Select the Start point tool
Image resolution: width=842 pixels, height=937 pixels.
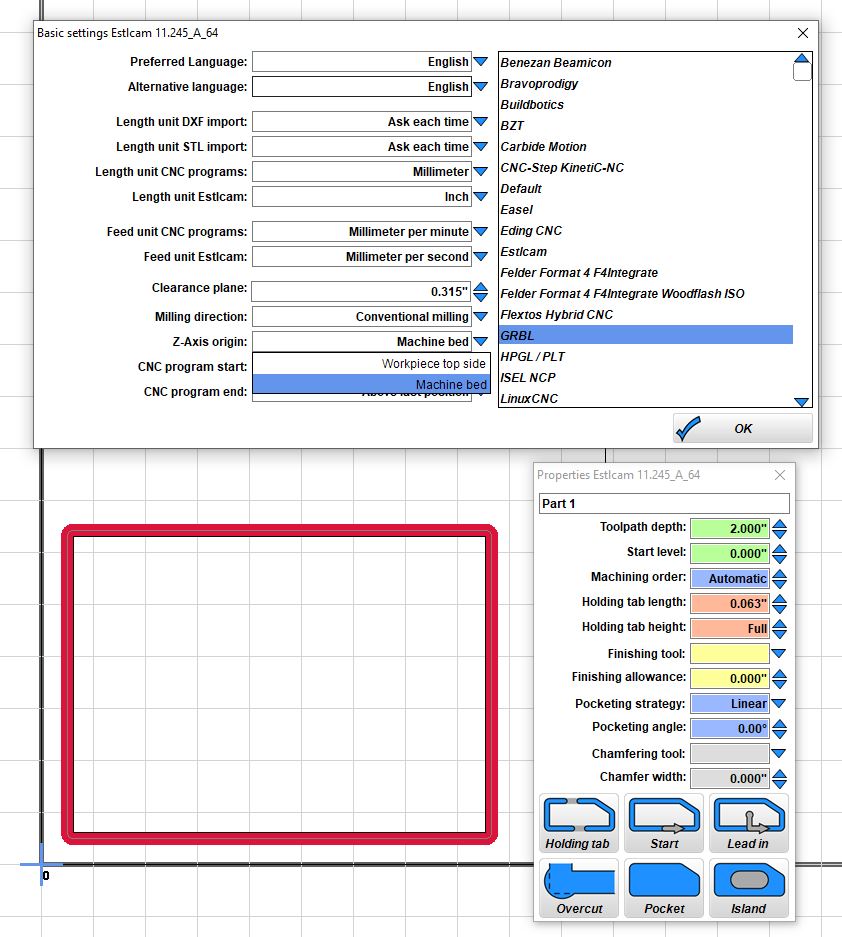pos(664,823)
